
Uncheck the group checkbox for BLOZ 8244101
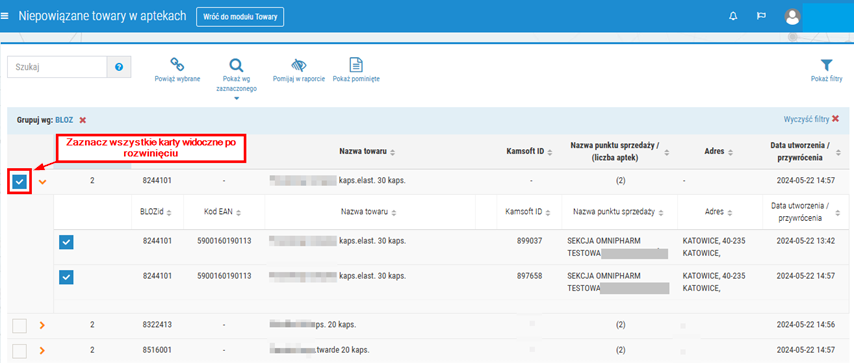pyautogui.click(x=20, y=182)
